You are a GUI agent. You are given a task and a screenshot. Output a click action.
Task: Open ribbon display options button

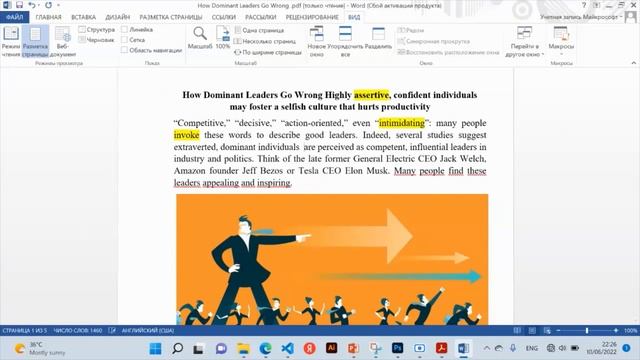pyautogui.click(x=596, y=5)
